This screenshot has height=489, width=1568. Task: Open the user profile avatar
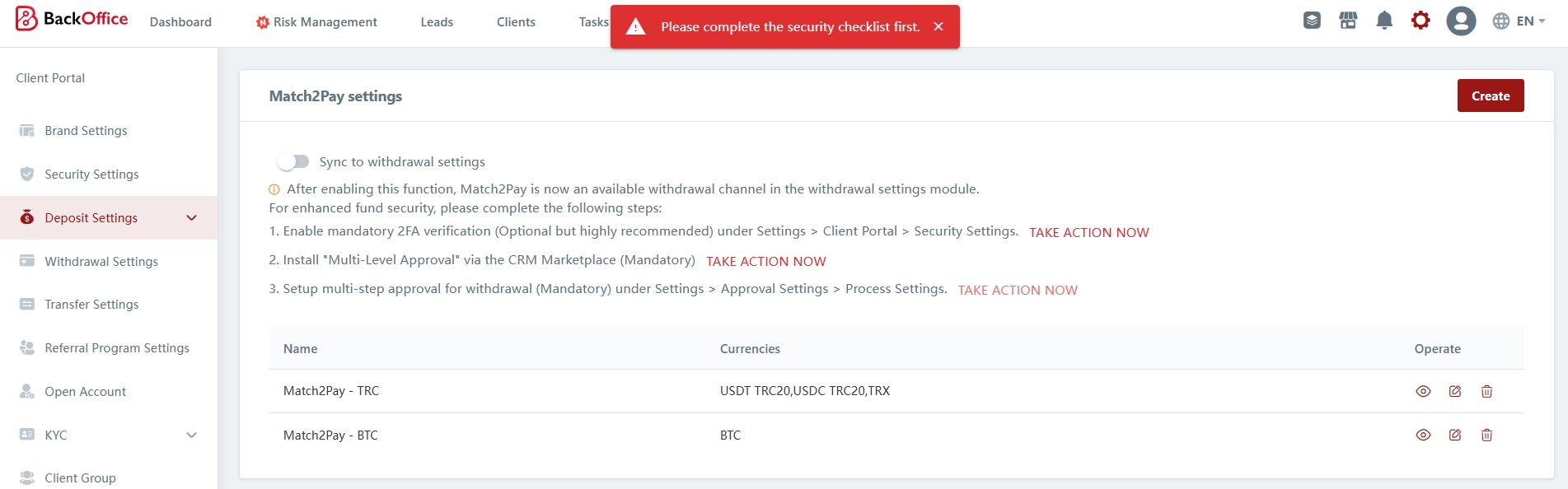(x=1461, y=21)
